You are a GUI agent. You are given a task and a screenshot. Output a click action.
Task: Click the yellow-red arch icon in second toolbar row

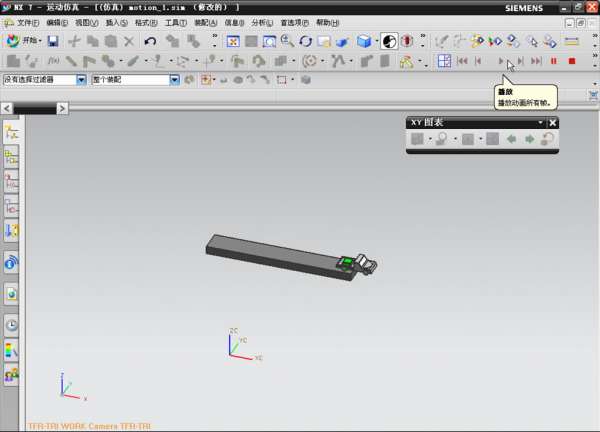point(406,61)
